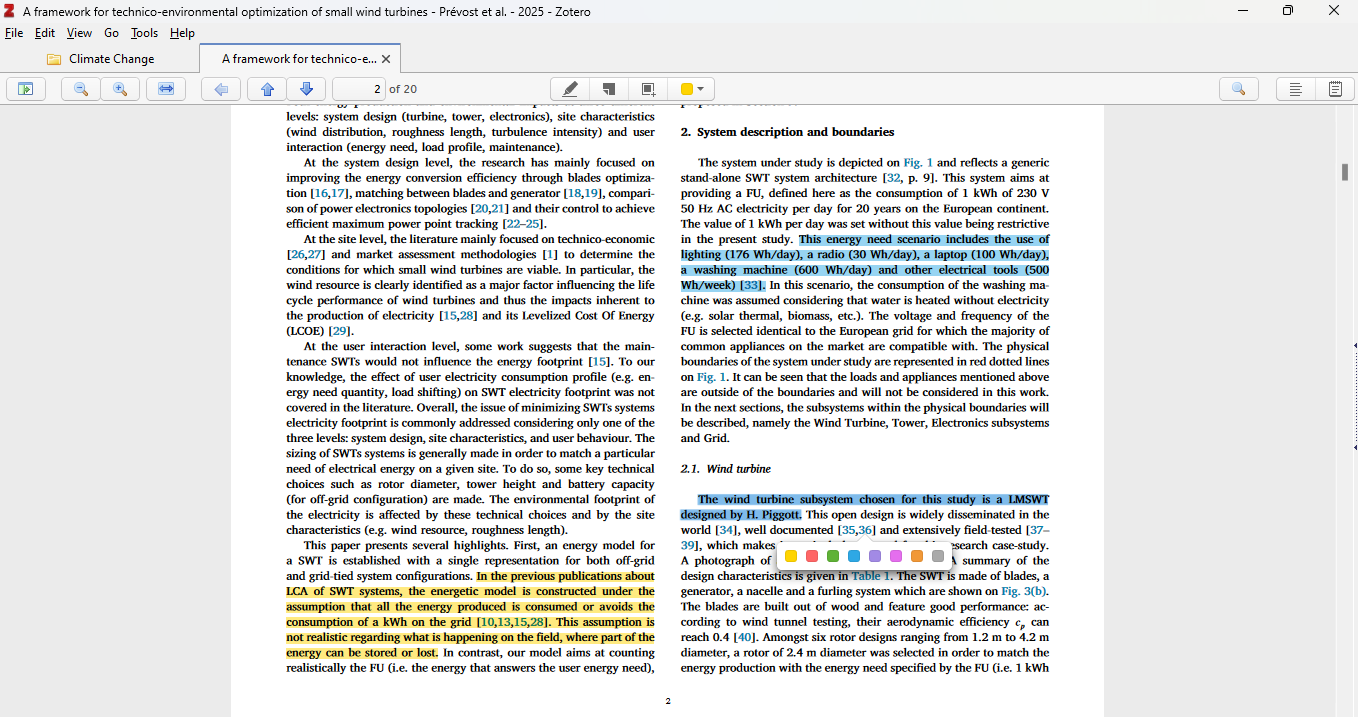This screenshot has width=1358, height=717.
Task: Toggle the item pane button
Action: (x=1295, y=89)
